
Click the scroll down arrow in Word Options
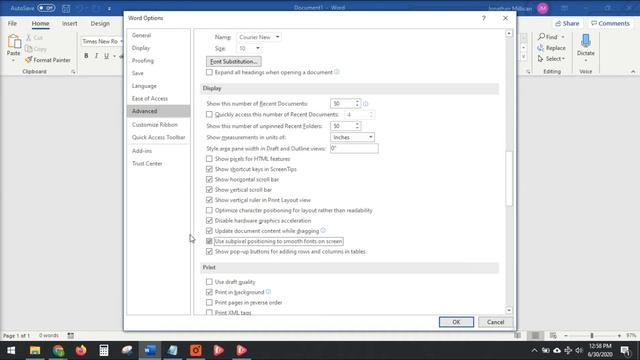(509, 311)
